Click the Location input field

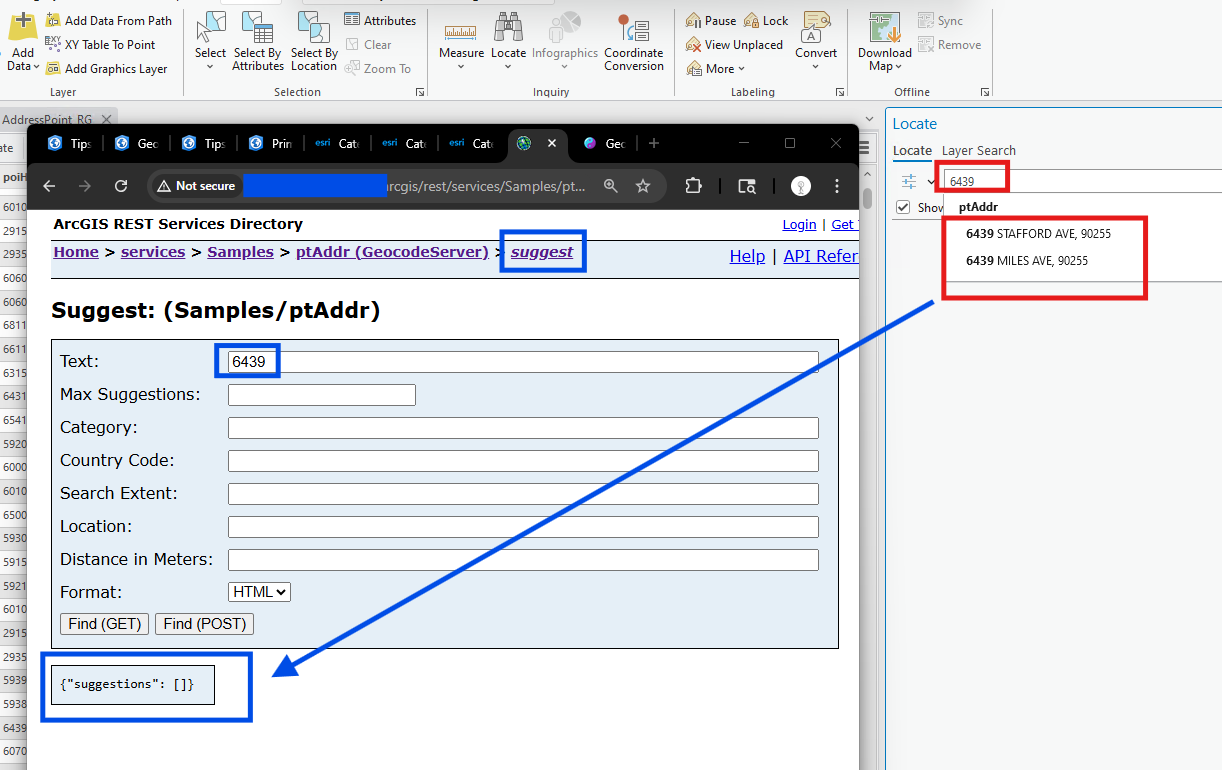point(523,526)
